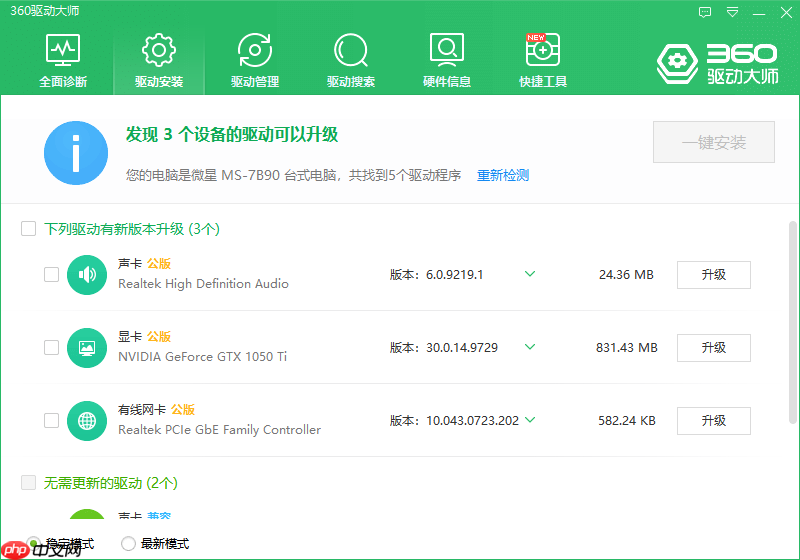800x560 pixels.
Task: Select the 驱动安装 gear icon
Action: (159, 50)
